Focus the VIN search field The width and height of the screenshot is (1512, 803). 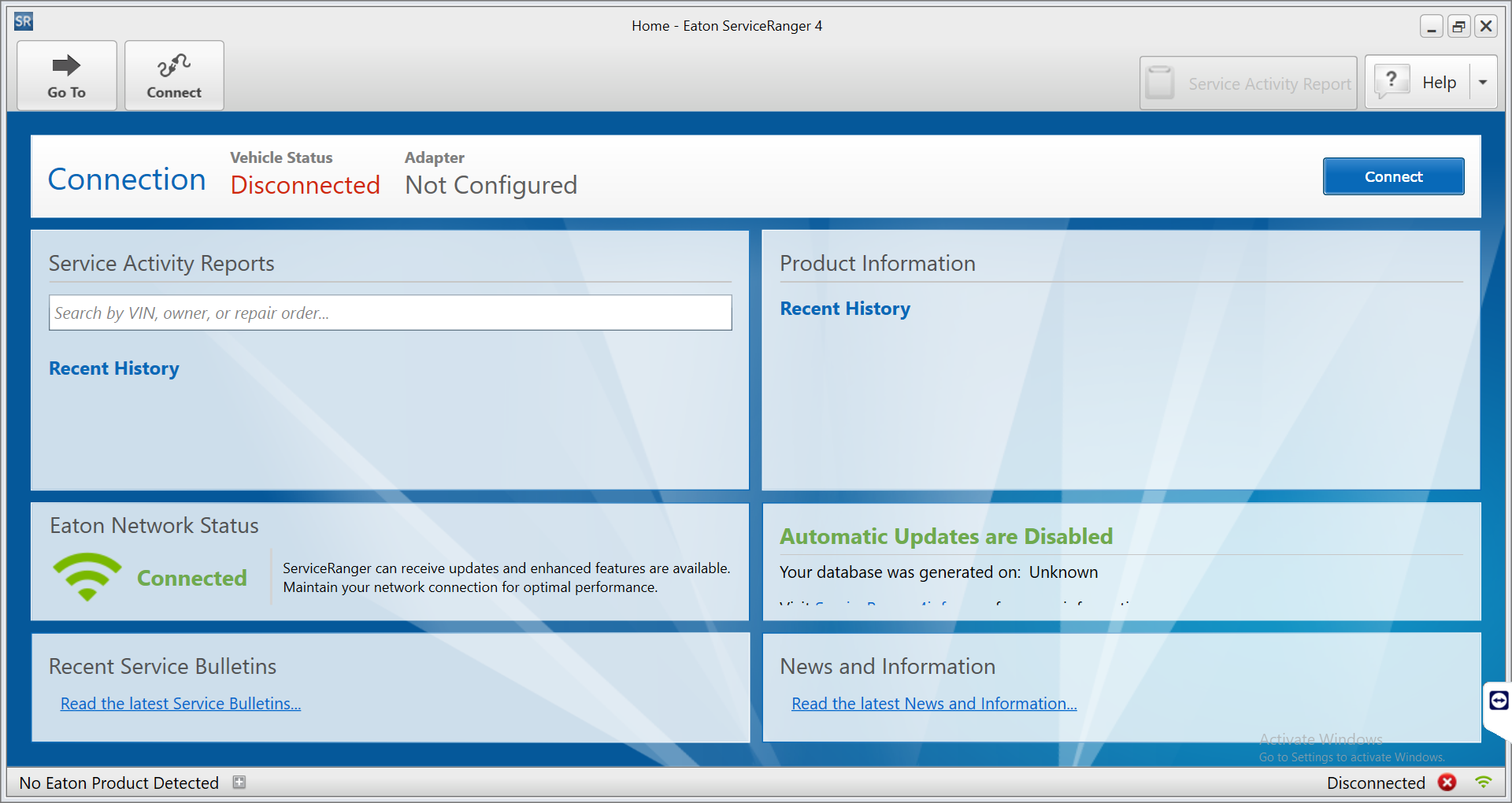coord(390,313)
